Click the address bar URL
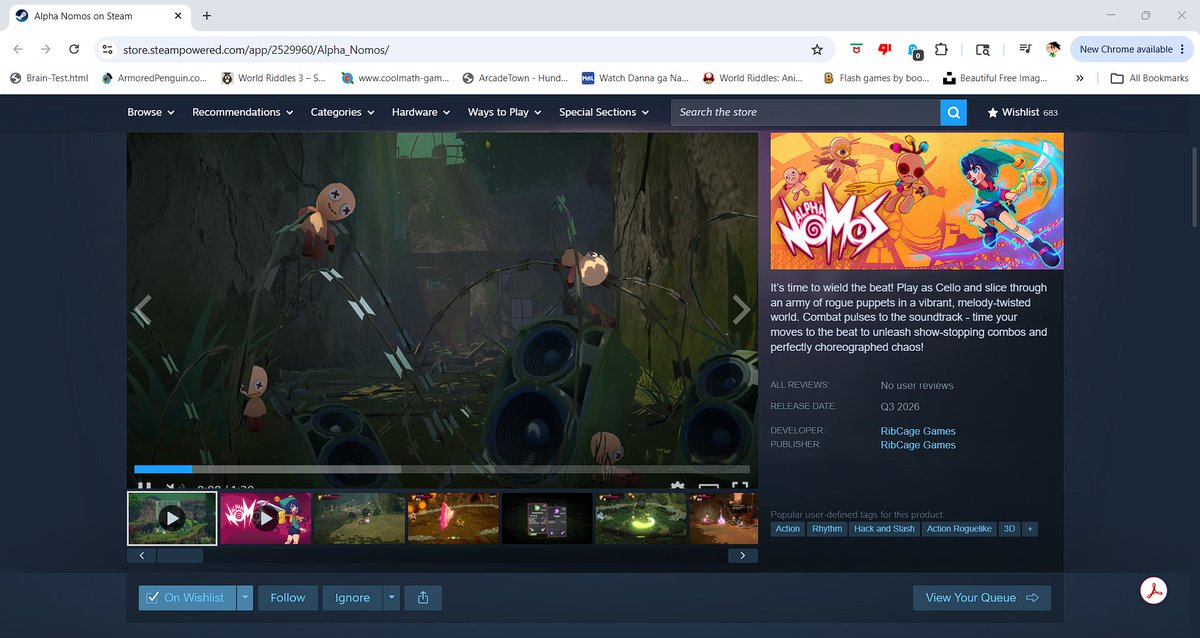Screen dimensions: 1200x638 (x=255, y=49)
